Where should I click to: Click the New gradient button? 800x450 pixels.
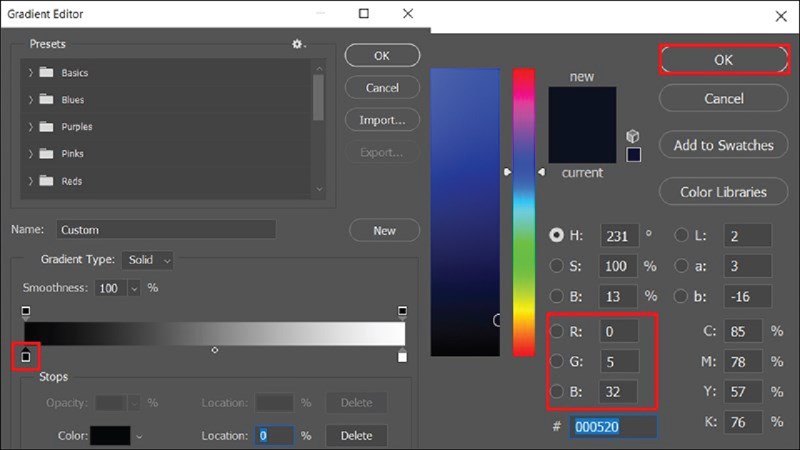tap(384, 231)
